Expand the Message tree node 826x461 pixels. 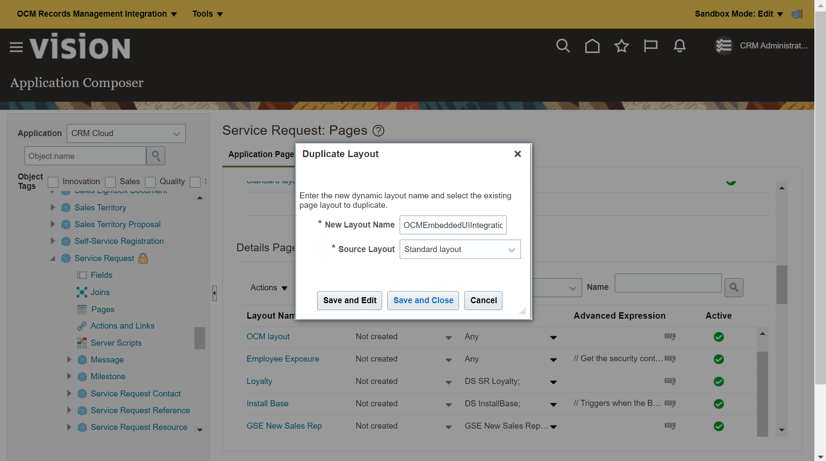(x=69, y=359)
